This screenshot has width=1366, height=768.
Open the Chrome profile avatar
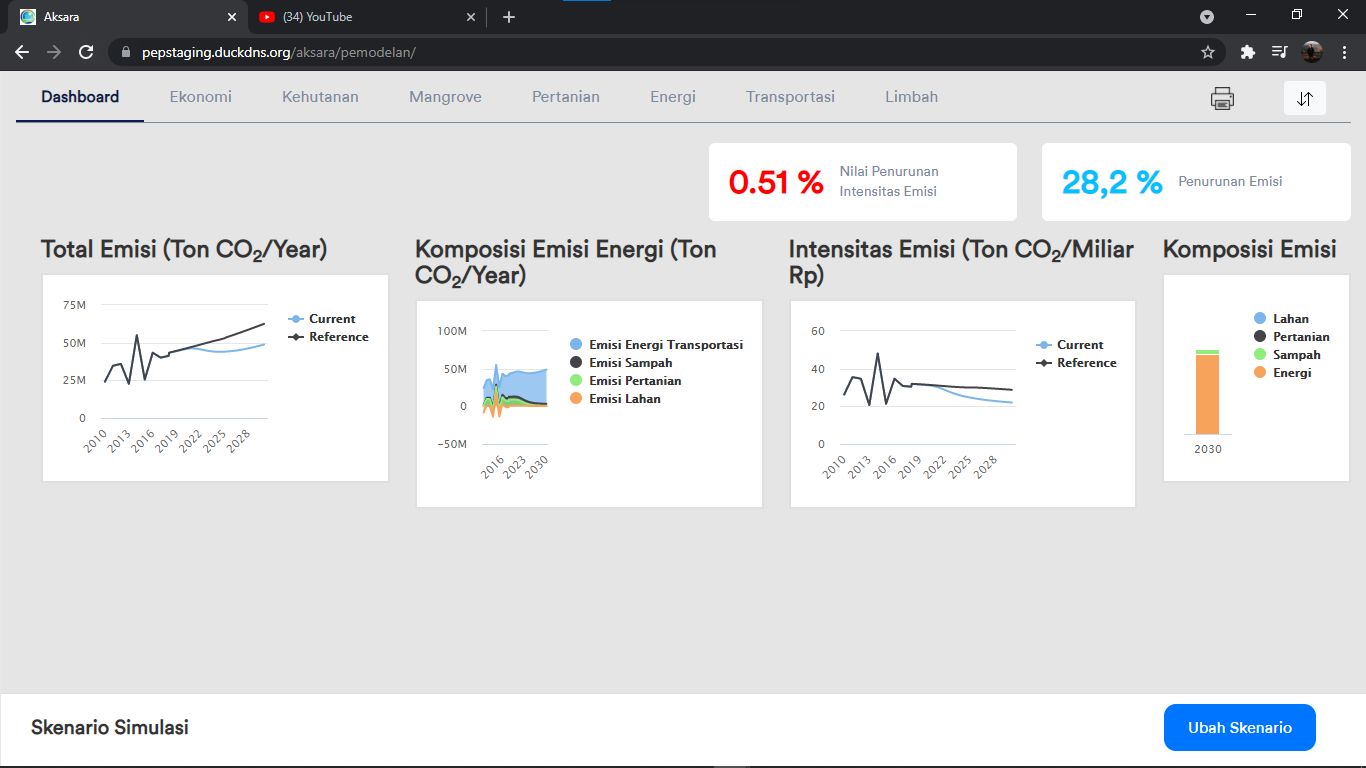point(1312,52)
